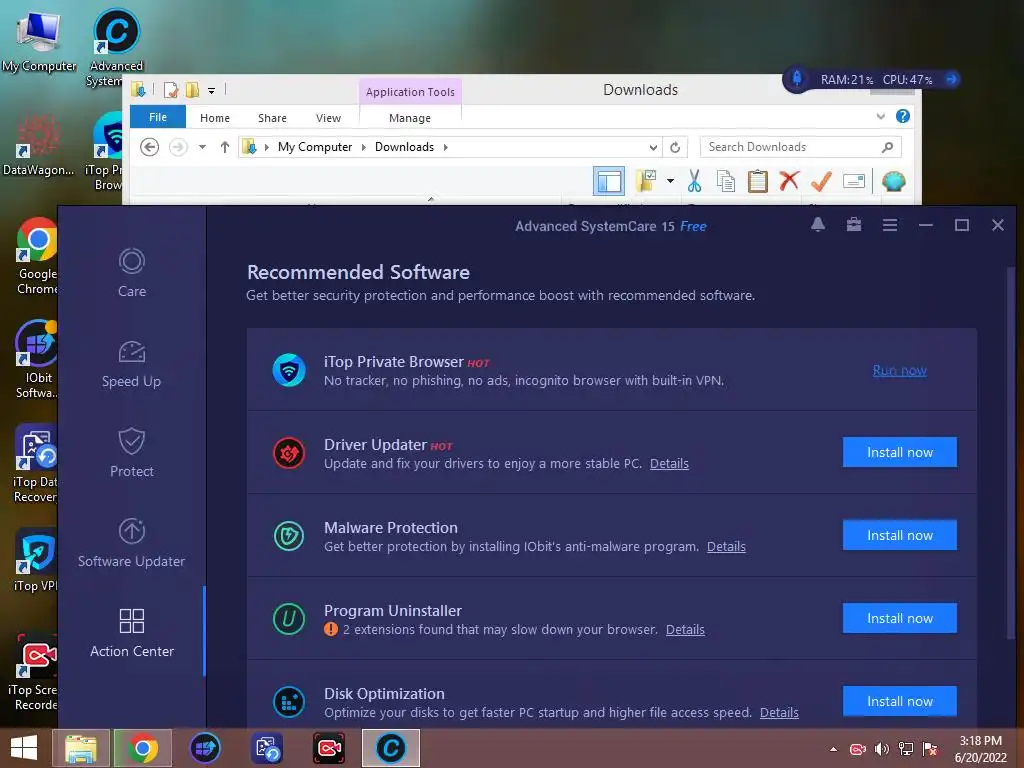Open the Care section in sidebar
The width and height of the screenshot is (1024, 768).
point(131,273)
